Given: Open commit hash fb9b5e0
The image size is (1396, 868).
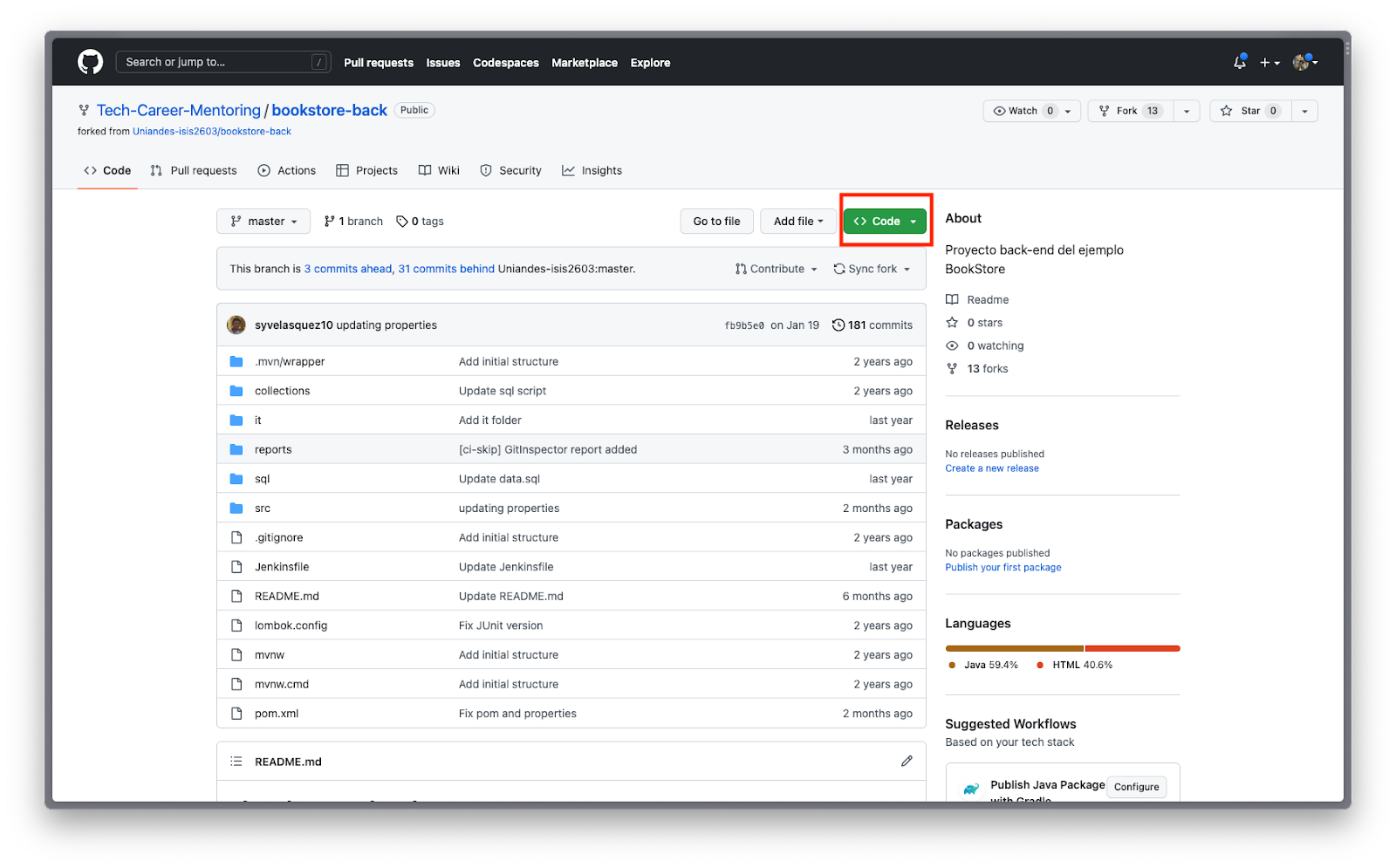Looking at the screenshot, I should coord(744,326).
